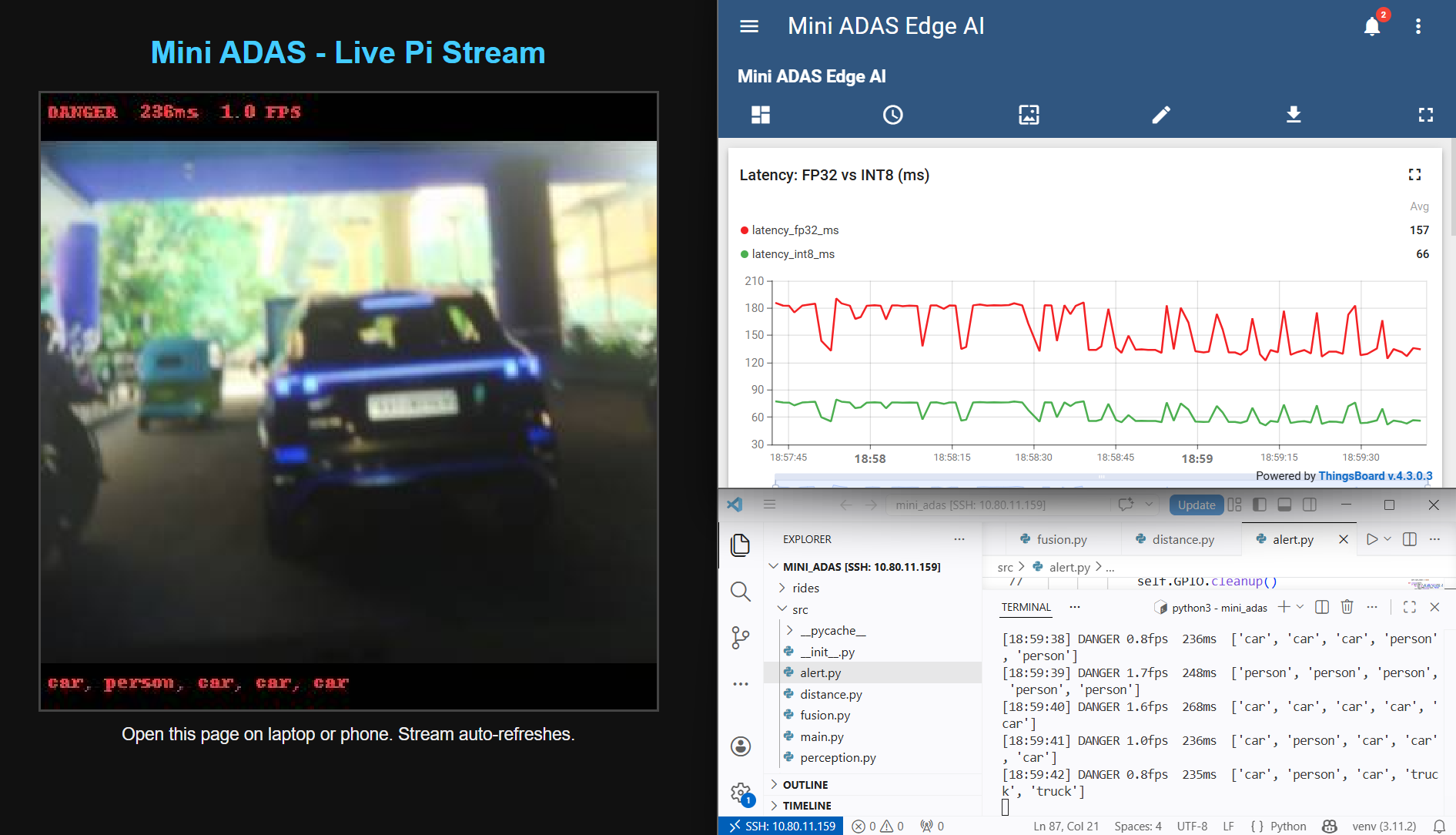Screen dimensions: 1456x835
Task: Click SSH: 10.80.11.159 remote status indicator
Action: [x=782, y=826]
